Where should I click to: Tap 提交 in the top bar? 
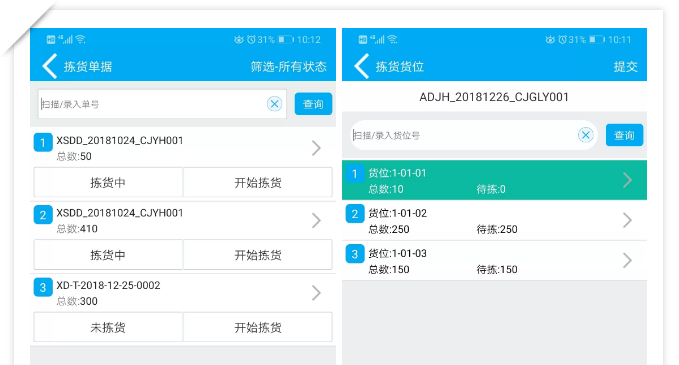[x=625, y=67]
